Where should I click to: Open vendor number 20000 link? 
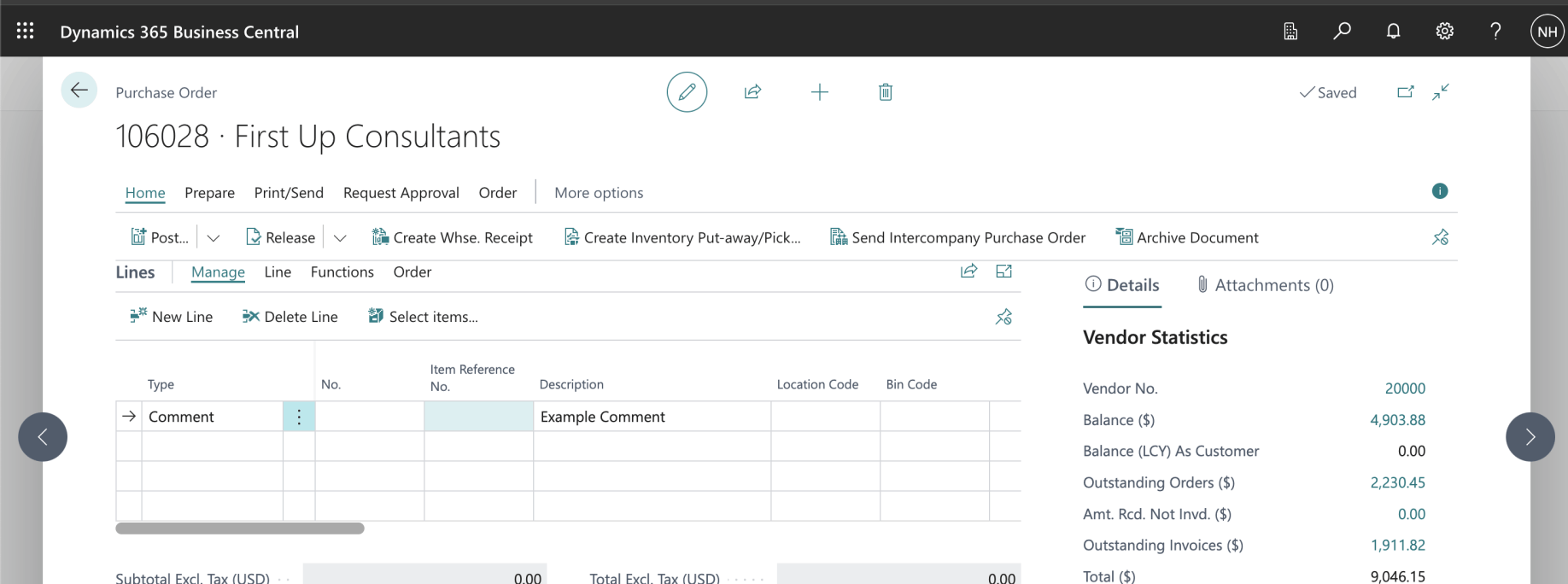pyautogui.click(x=1404, y=388)
